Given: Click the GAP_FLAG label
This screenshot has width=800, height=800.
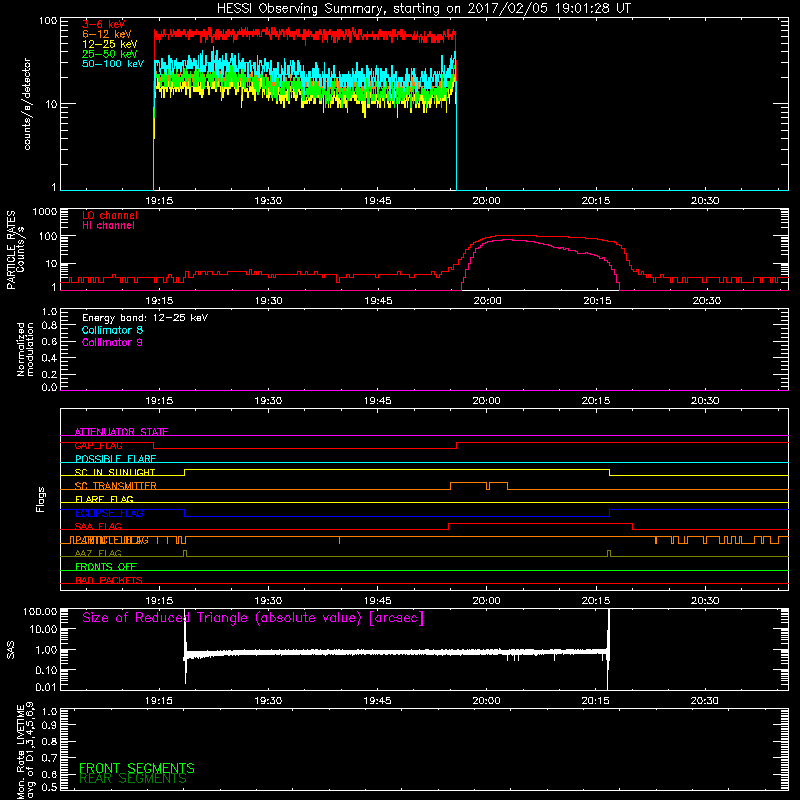Looking at the screenshot, I should [98, 445].
